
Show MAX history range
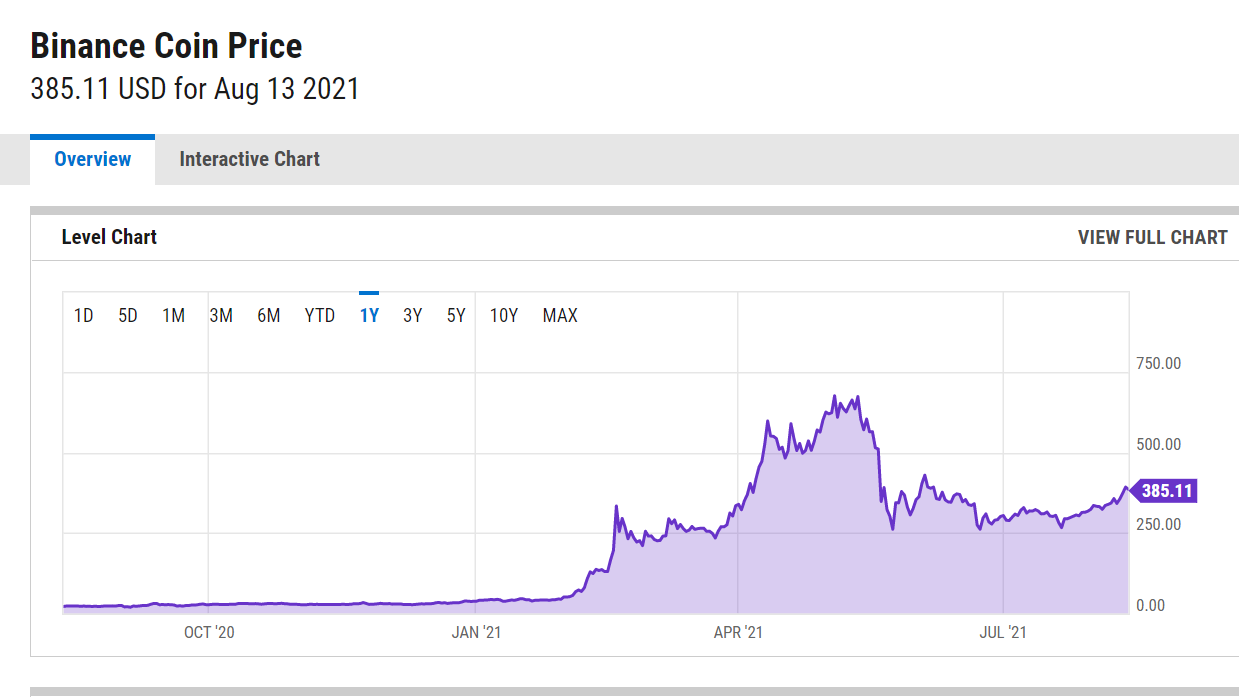tap(560, 316)
